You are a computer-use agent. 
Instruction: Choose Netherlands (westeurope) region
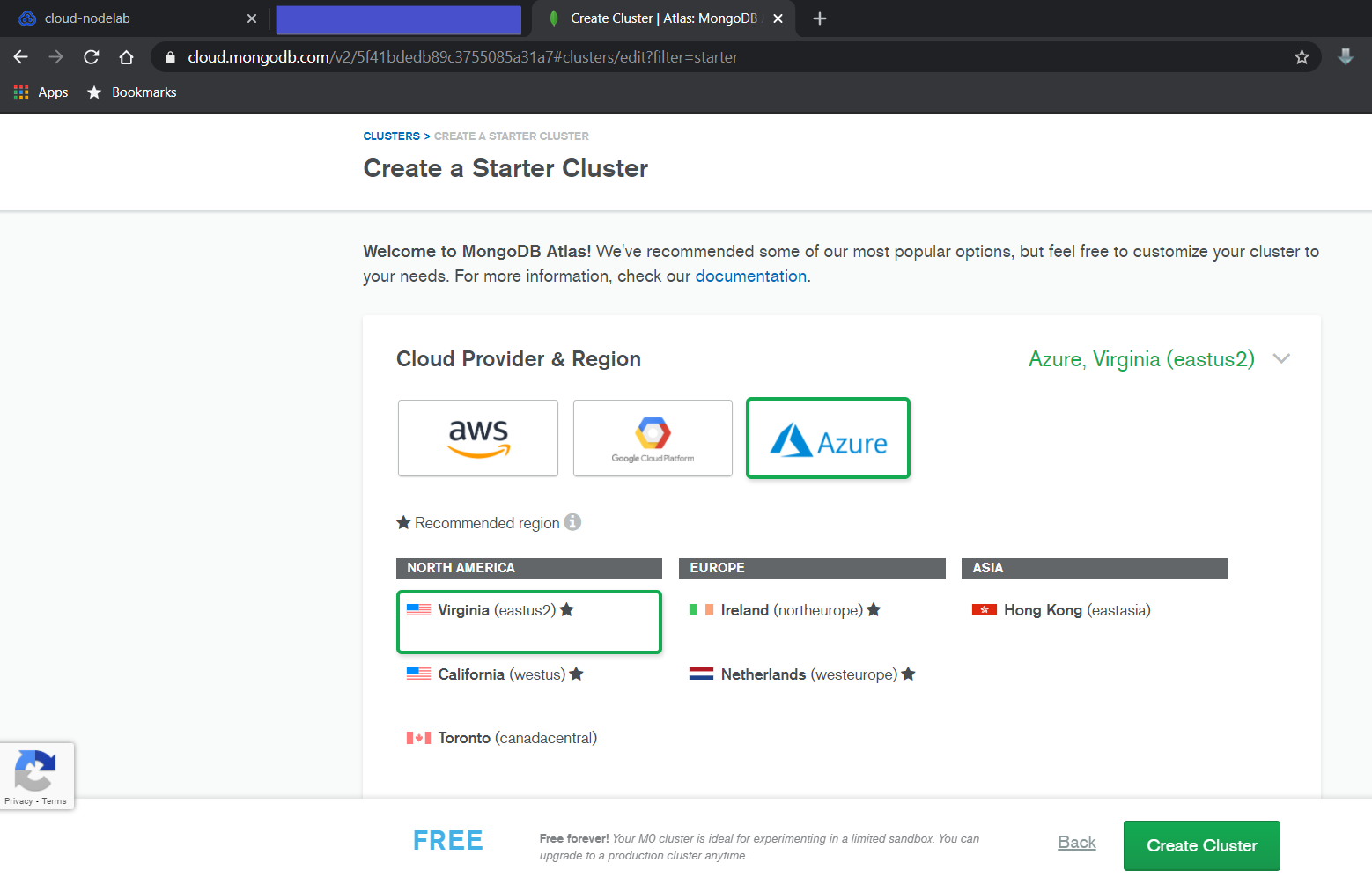802,674
